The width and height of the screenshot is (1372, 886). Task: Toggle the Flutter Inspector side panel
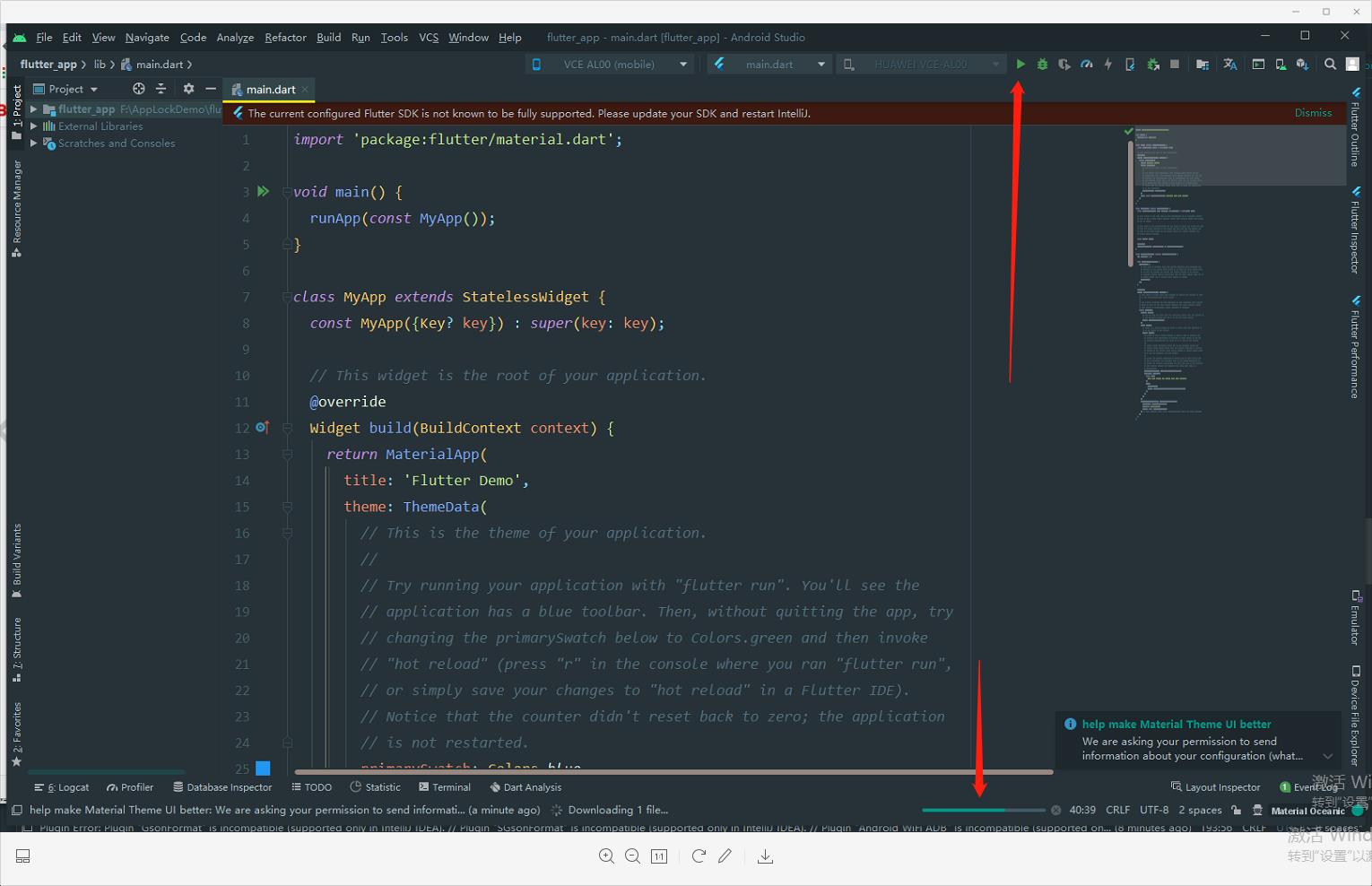point(1355,230)
